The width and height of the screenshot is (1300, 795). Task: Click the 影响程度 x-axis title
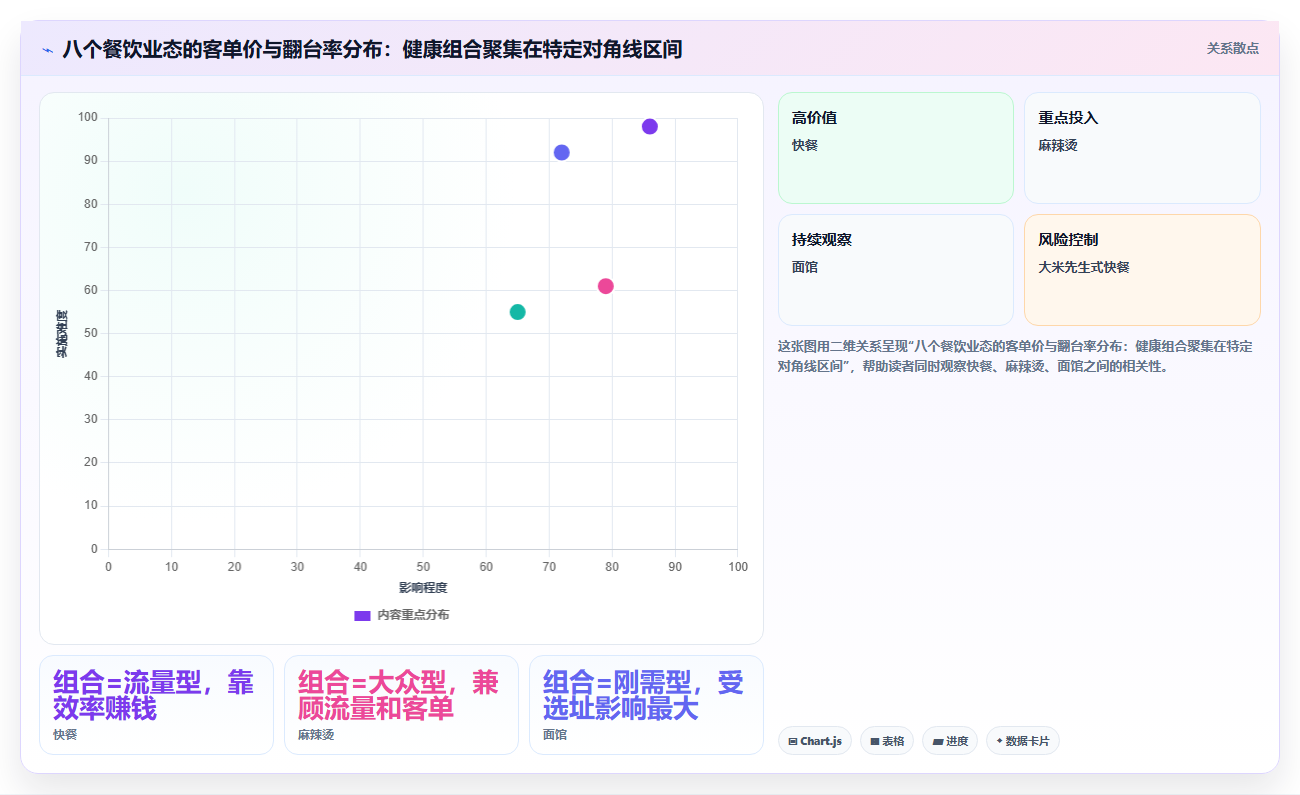pyautogui.click(x=423, y=588)
